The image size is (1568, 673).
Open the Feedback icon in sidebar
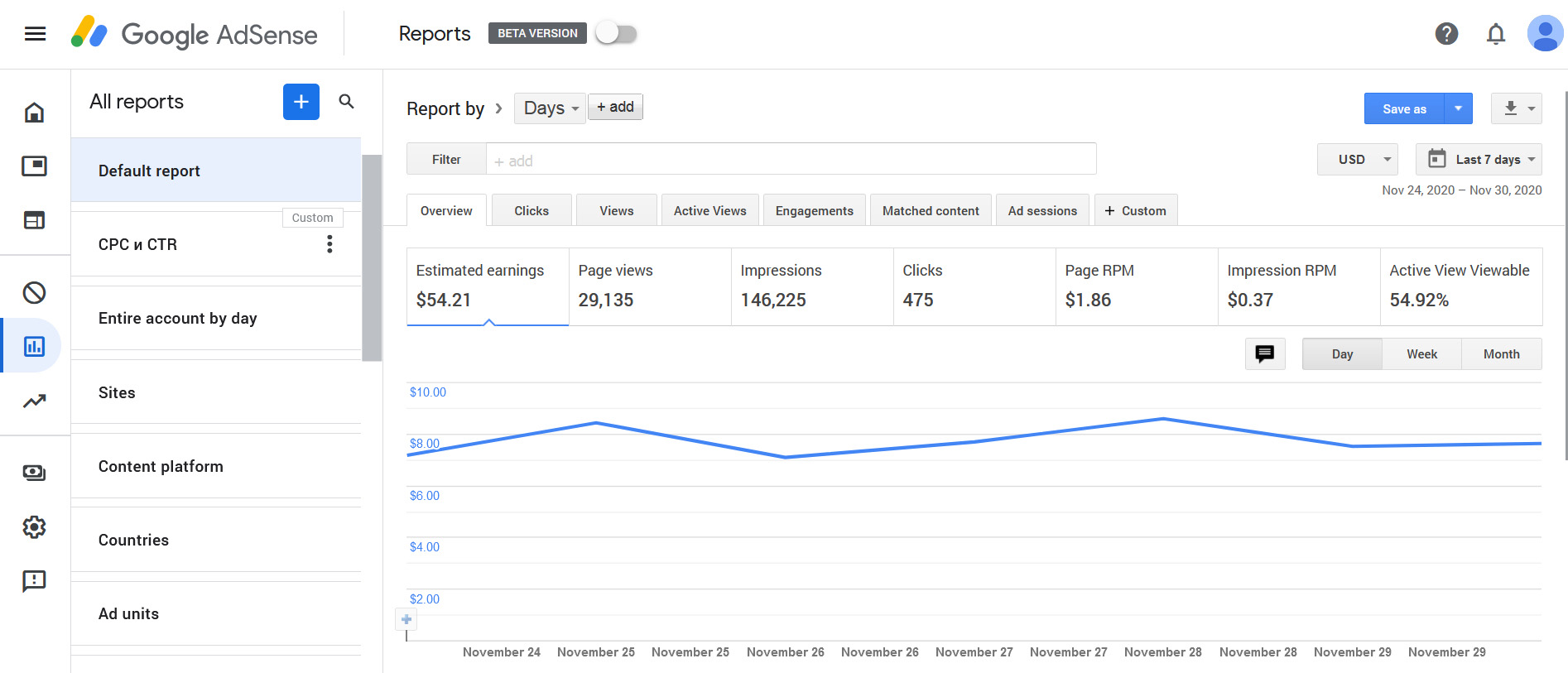(x=34, y=581)
